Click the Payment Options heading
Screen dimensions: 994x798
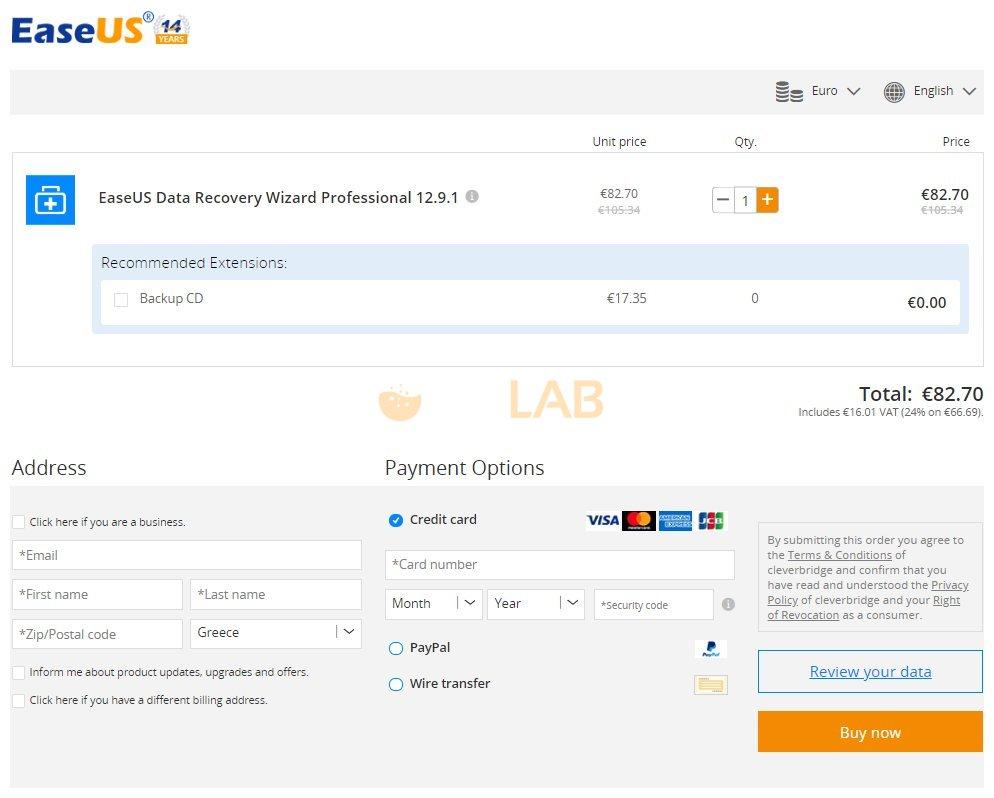pyautogui.click(x=465, y=468)
